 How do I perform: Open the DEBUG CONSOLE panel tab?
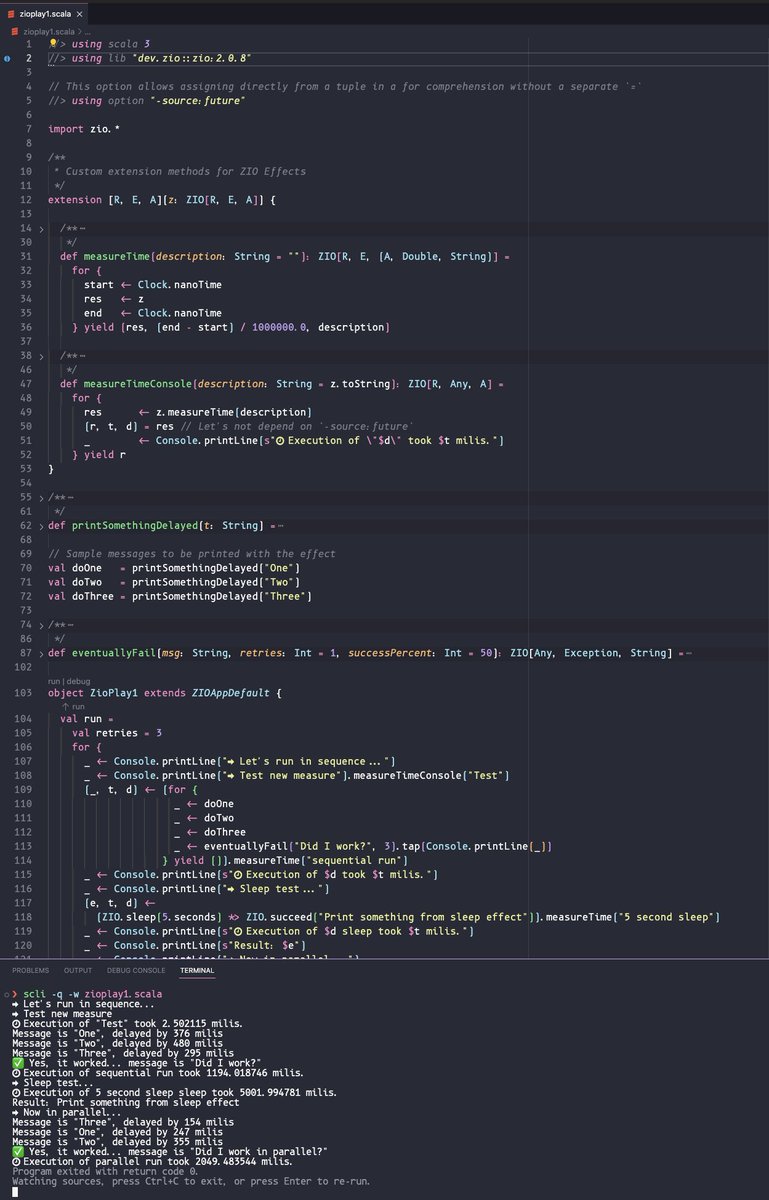tap(136, 970)
